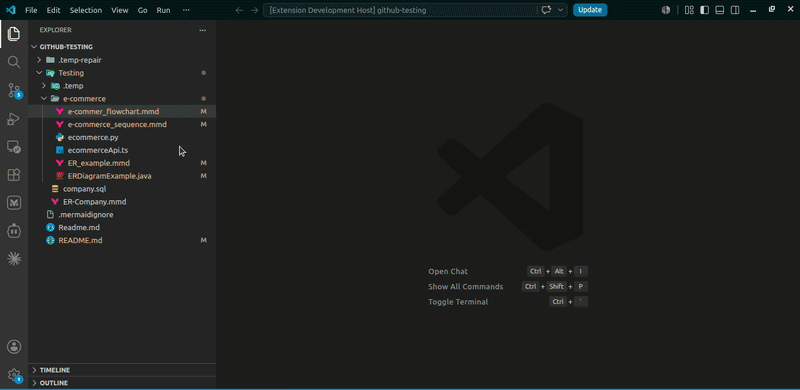Open .mermaidignore file
The image size is (800, 390).
pos(122,214)
